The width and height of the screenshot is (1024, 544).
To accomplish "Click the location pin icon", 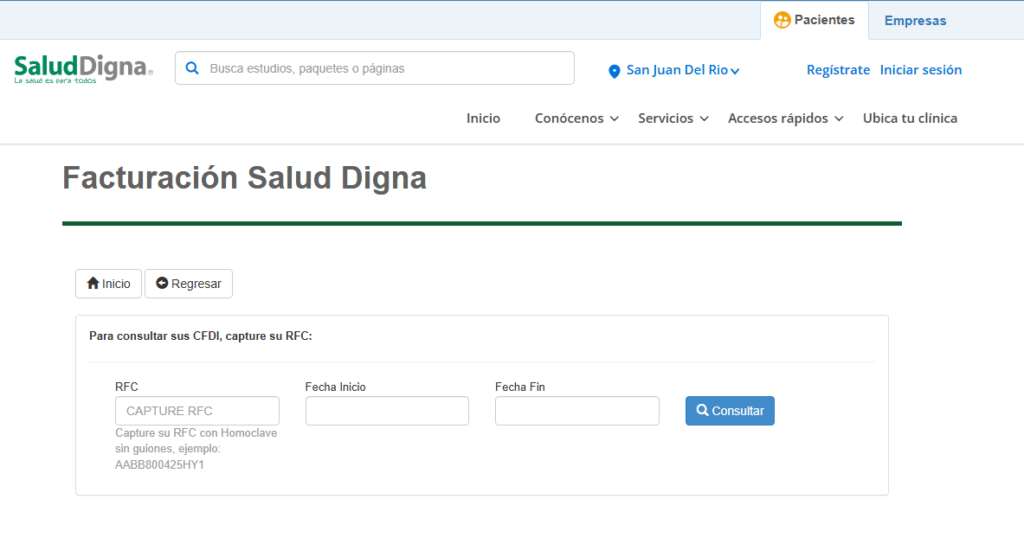I will pos(614,71).
